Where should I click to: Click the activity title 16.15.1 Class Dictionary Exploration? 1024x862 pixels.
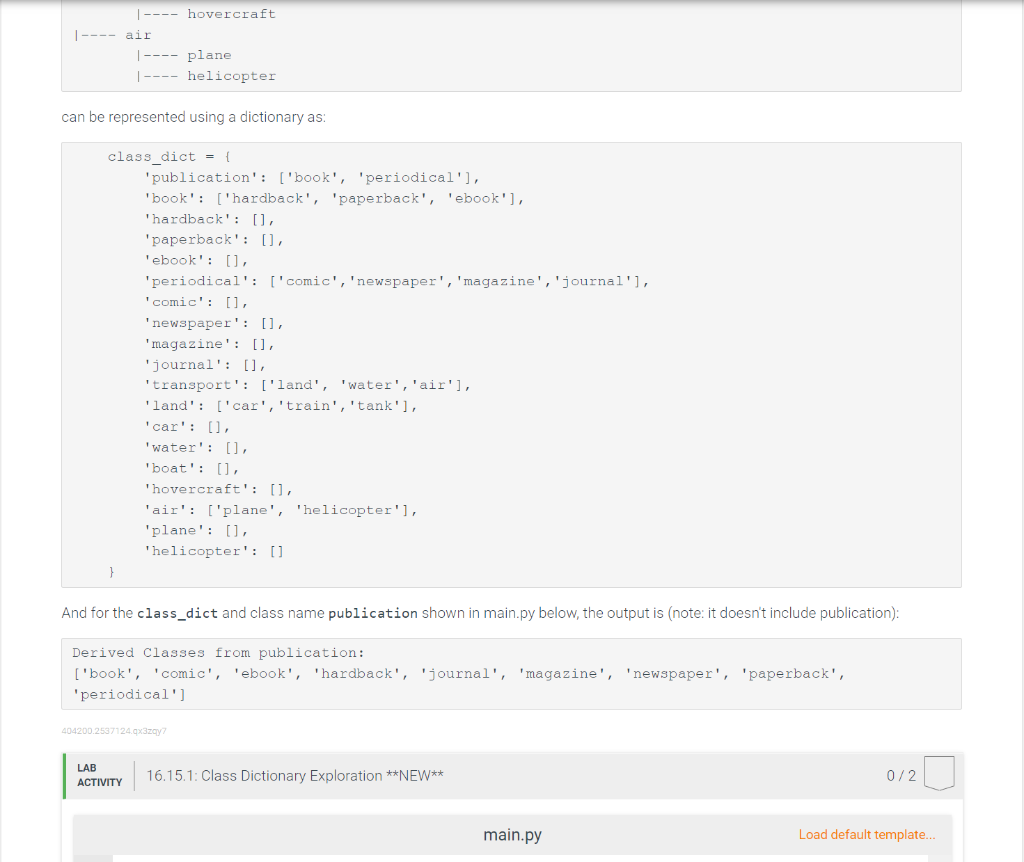coord(295,775)
